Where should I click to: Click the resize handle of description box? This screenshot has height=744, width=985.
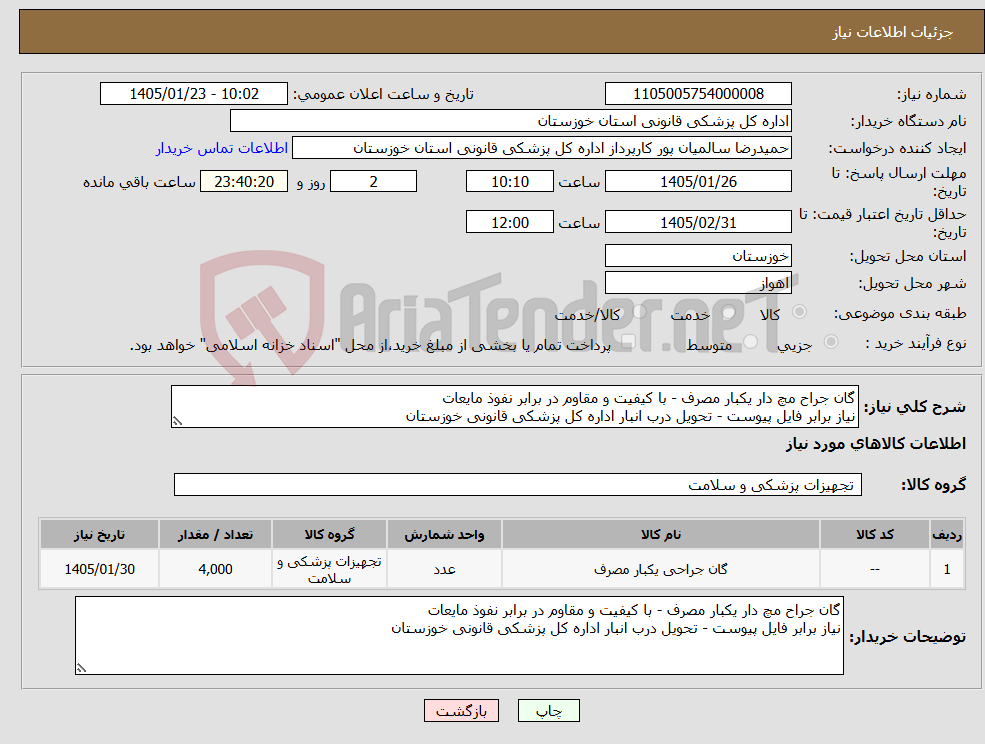pos(177,422)
